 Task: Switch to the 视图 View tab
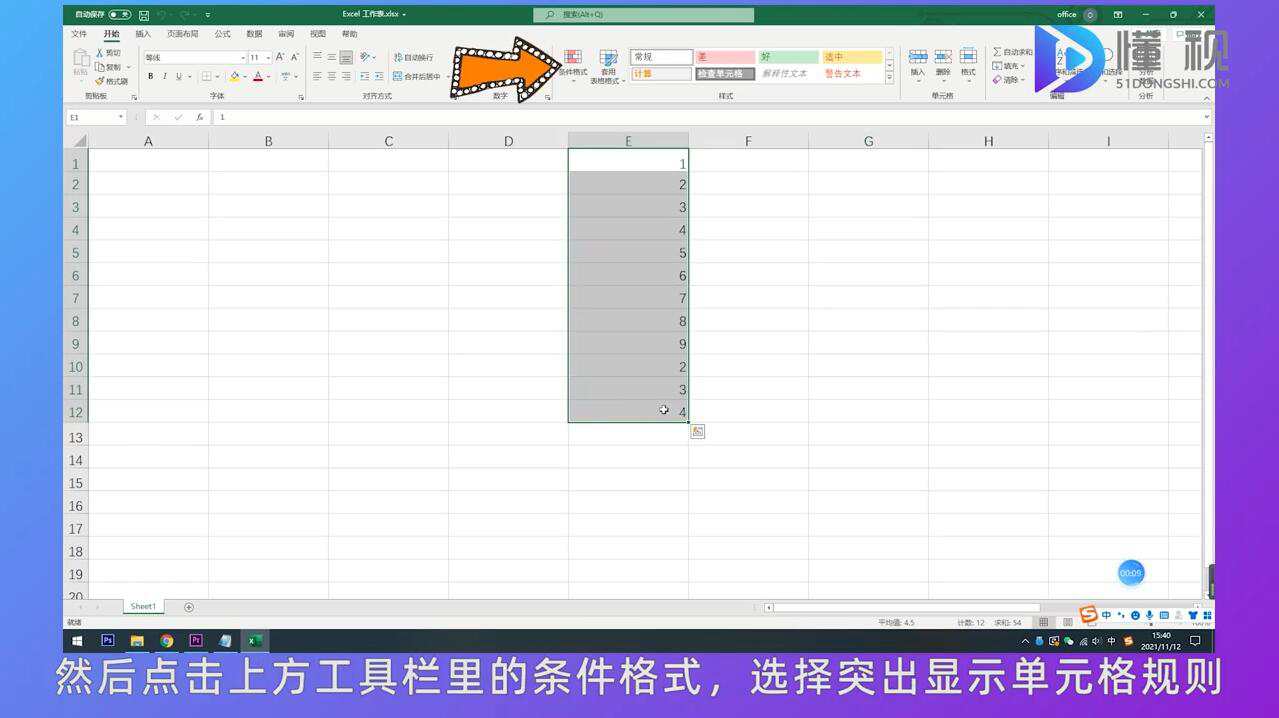pos(318,34)
